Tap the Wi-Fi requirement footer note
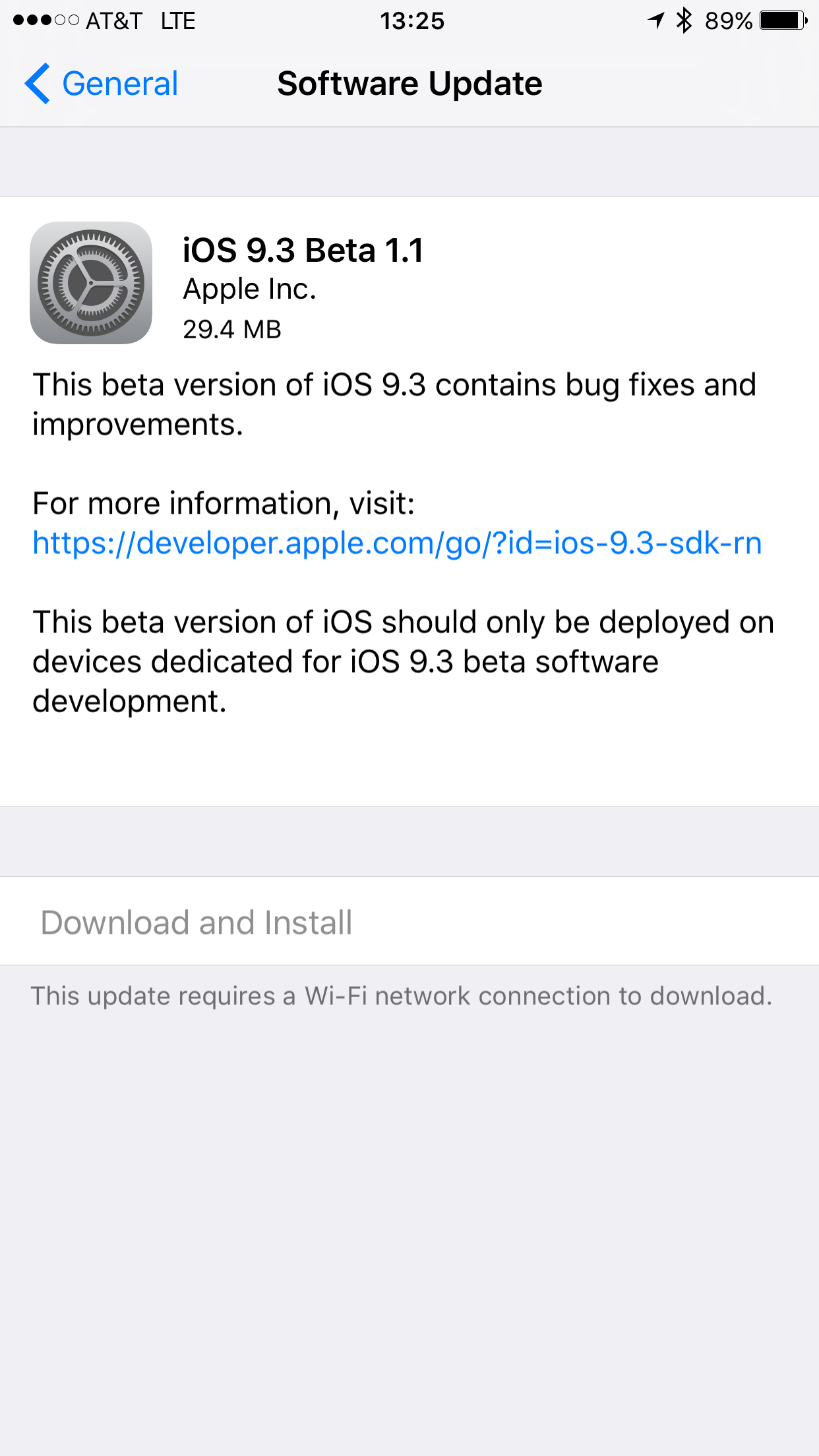The image size is (819, 1456). coord(401,996)
